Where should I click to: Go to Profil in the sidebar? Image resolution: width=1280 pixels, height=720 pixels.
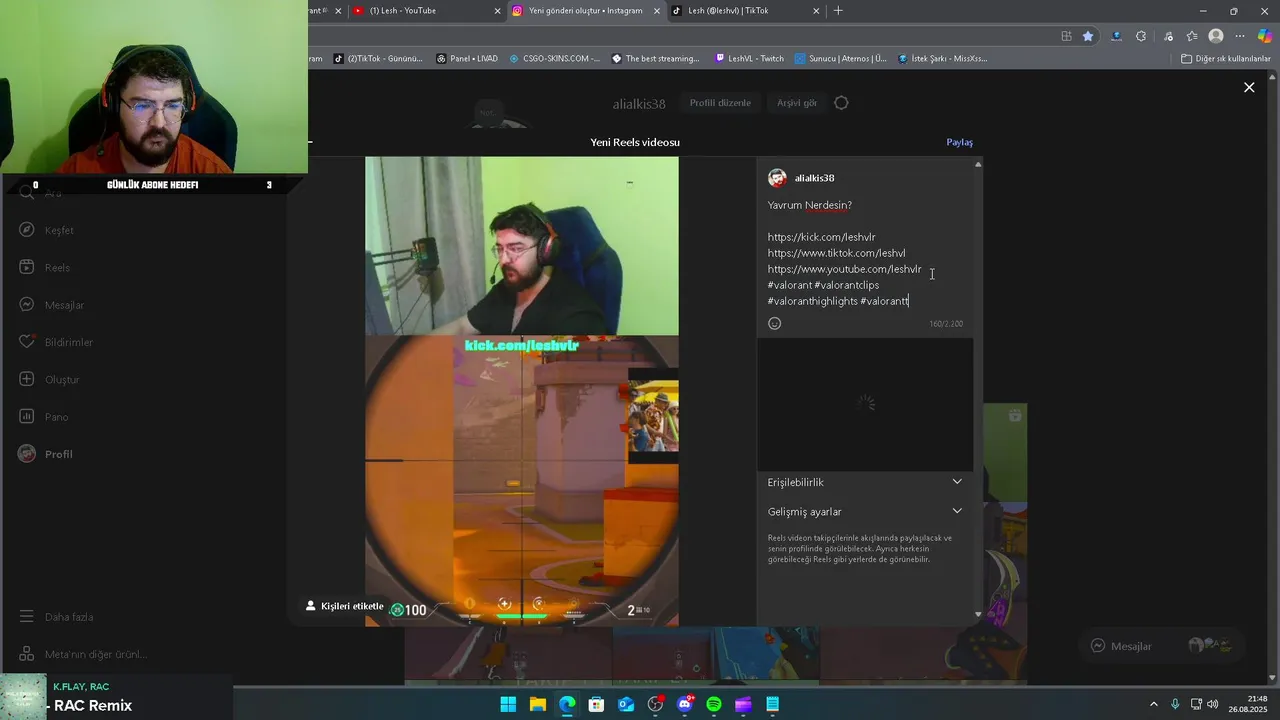[46, 454]
